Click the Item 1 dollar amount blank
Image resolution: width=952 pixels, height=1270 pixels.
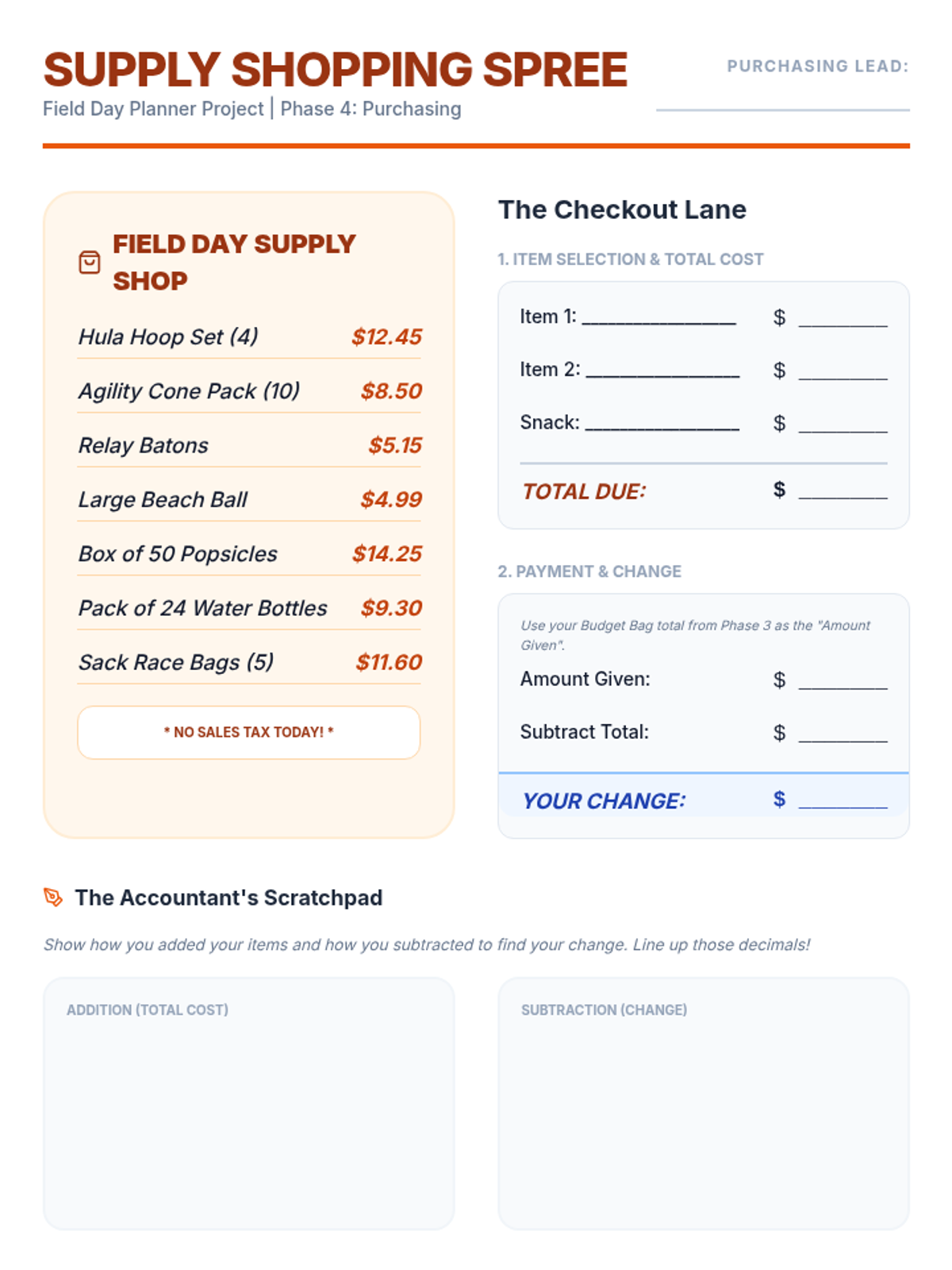tap(843, 318)
